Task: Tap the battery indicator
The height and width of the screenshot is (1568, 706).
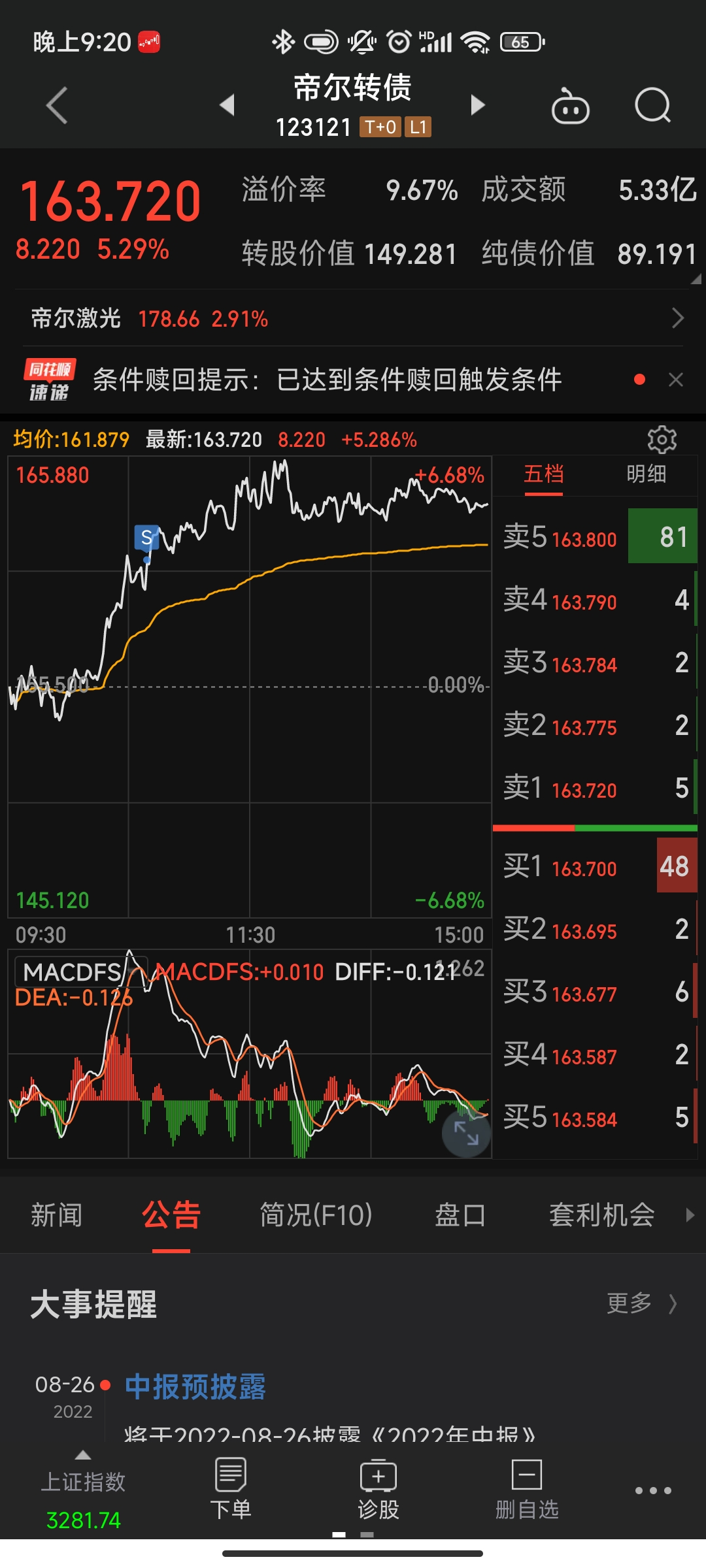Action: [x=522, y=42]
